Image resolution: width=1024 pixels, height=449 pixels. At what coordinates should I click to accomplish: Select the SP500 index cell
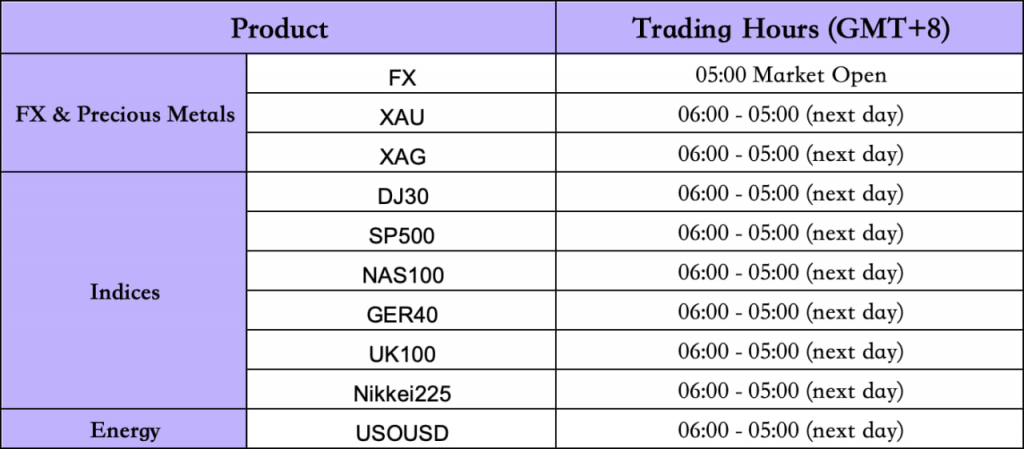[x=402, y=234]
